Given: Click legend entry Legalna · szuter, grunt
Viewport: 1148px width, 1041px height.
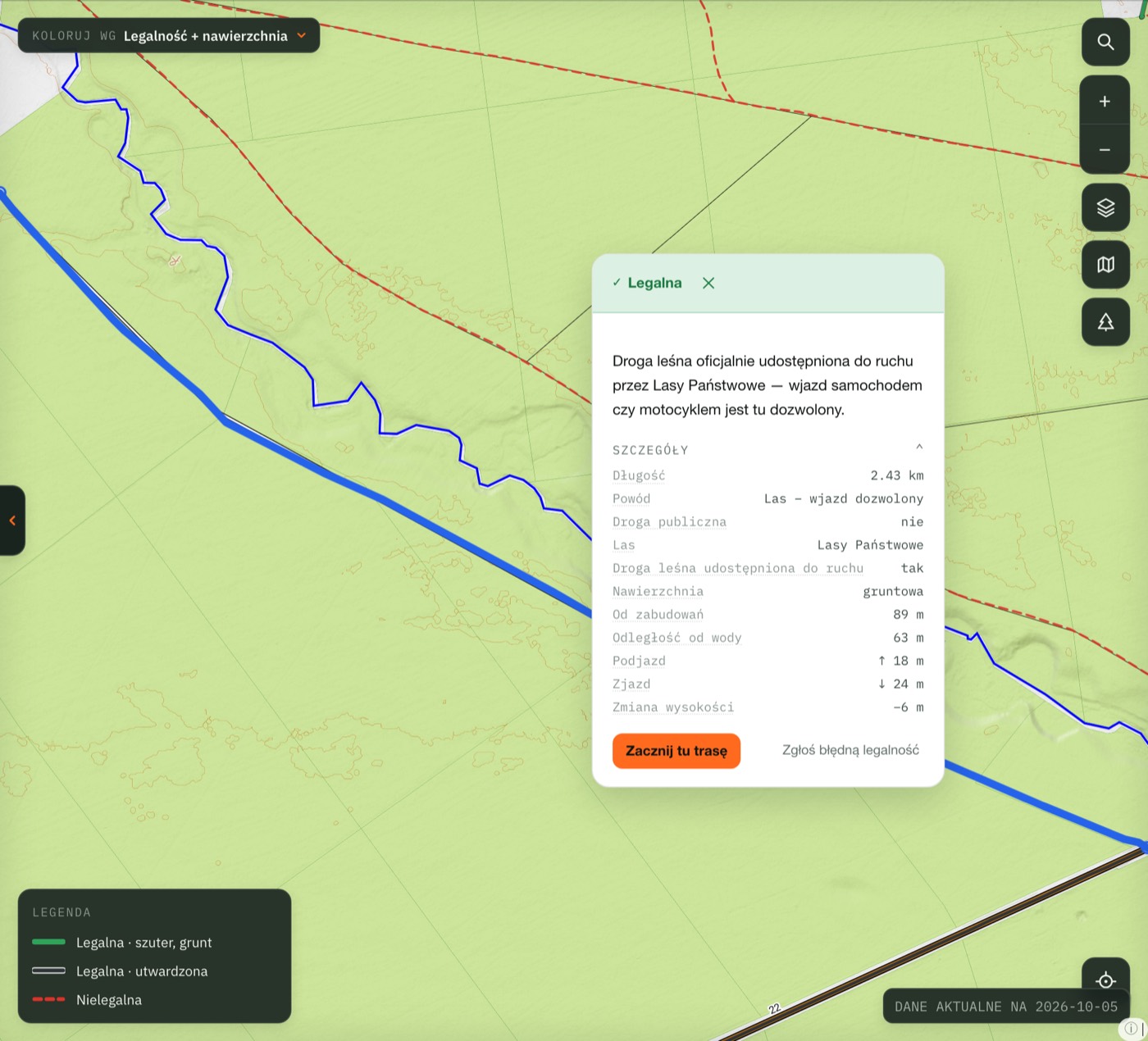Looking at the screenshot, I should pos(143,943).
